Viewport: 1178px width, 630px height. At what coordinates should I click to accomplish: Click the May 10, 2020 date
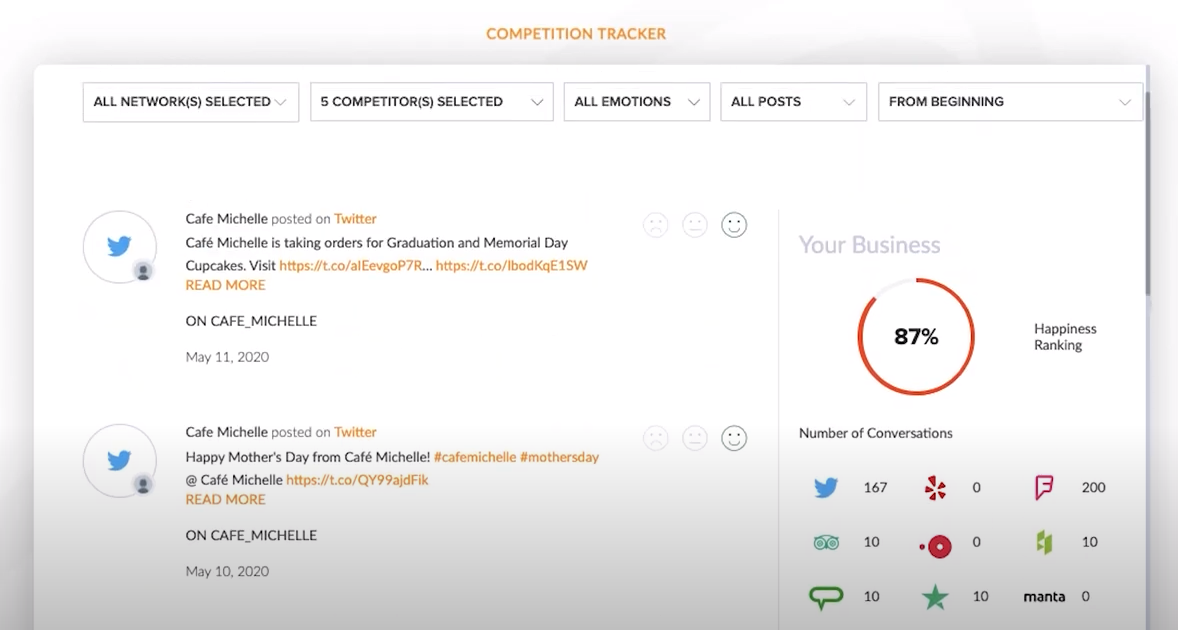pos(227,571)
